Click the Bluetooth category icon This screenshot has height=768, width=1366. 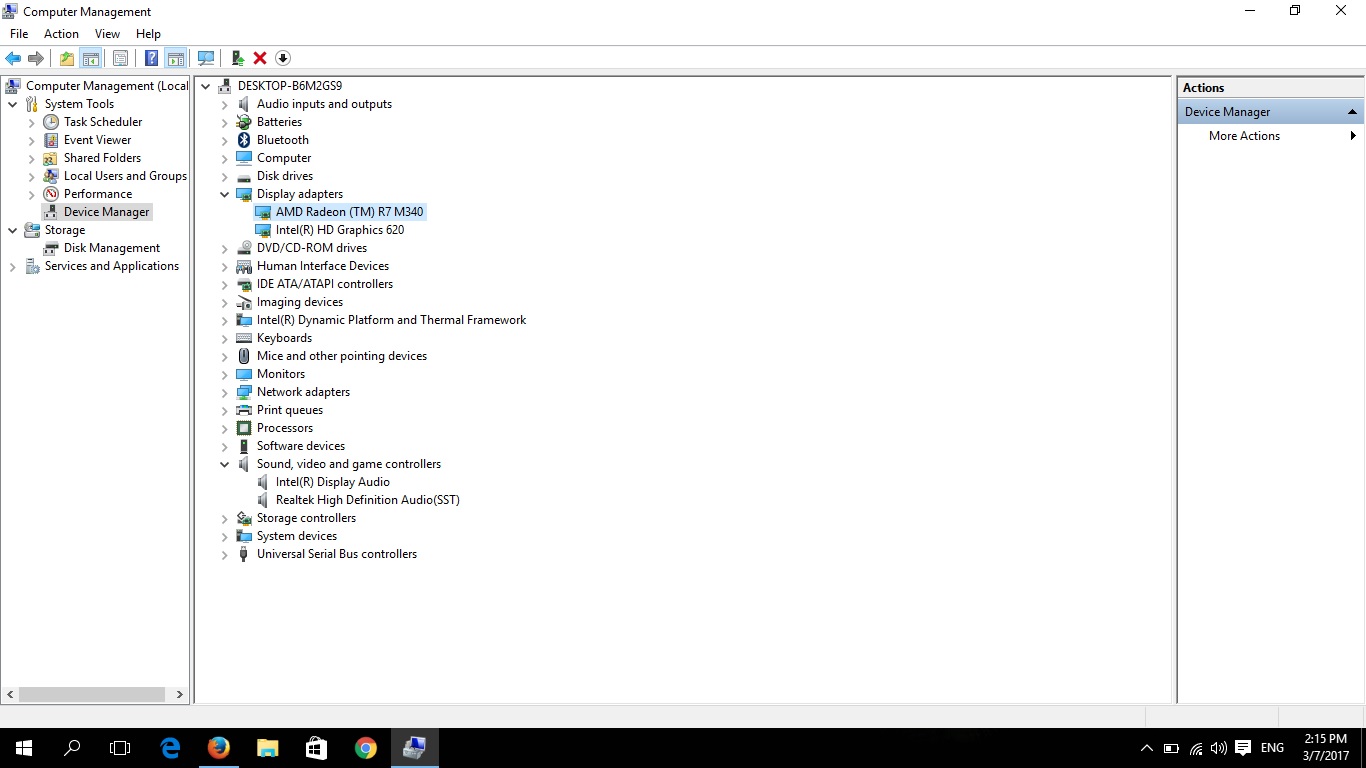tap(244, 140)
